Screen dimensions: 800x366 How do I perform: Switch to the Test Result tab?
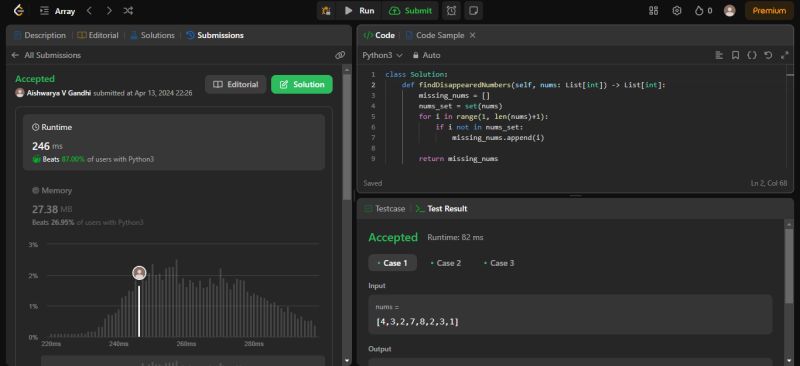(x=441, y=208)
